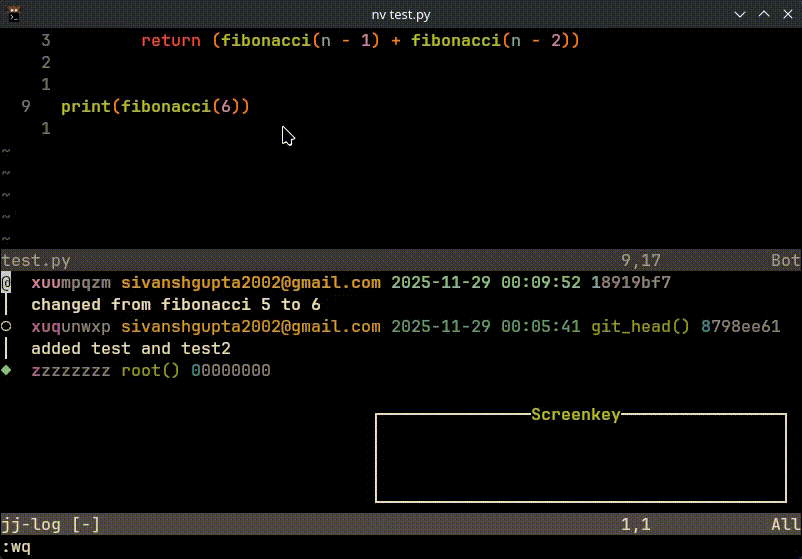Close the nv test.py window
This screenshot has width=802, height=559.
click(x=786, y=14)
